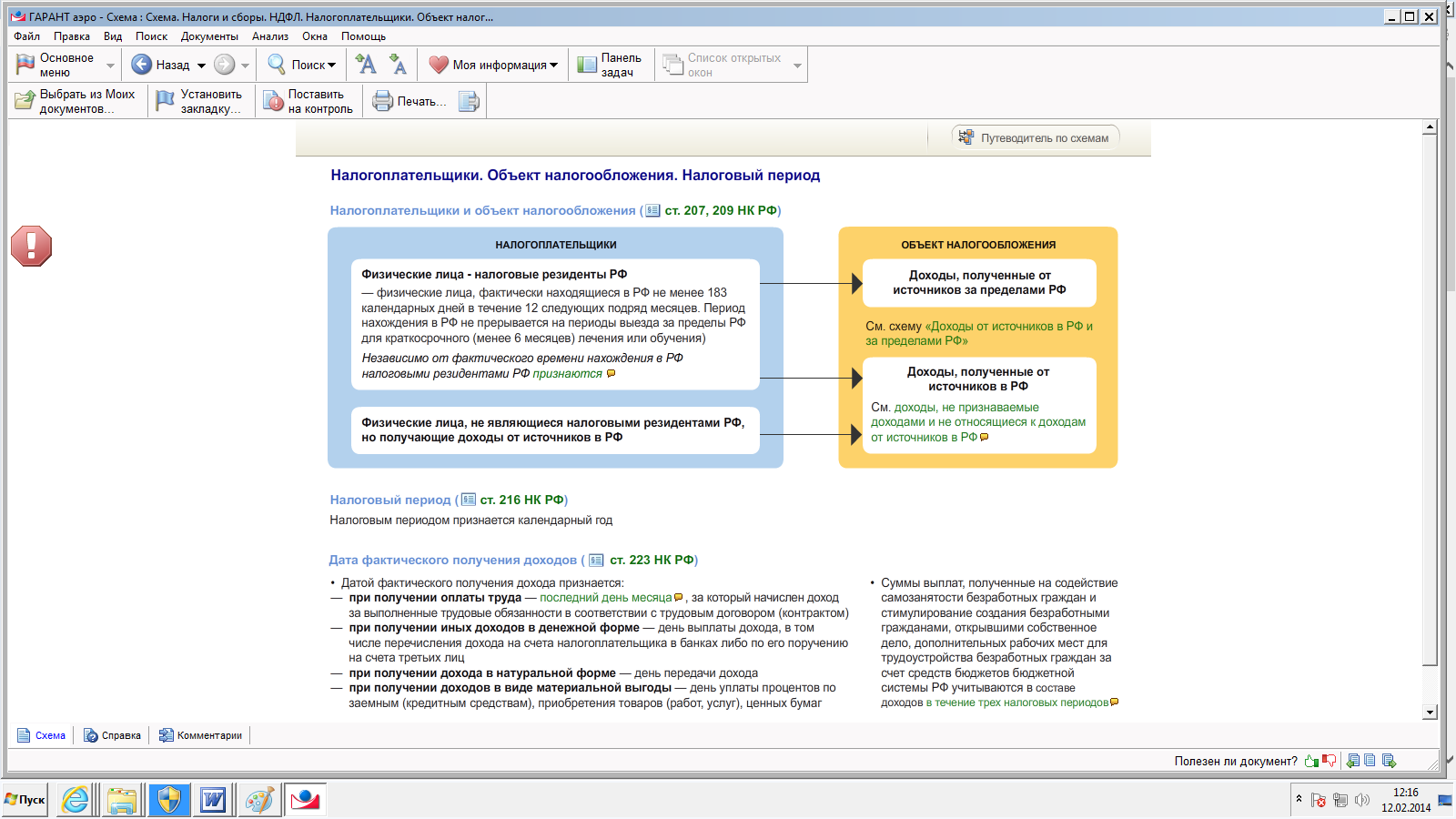
Task: Open the volume speaker tray icon
Action: point(1362,800)
